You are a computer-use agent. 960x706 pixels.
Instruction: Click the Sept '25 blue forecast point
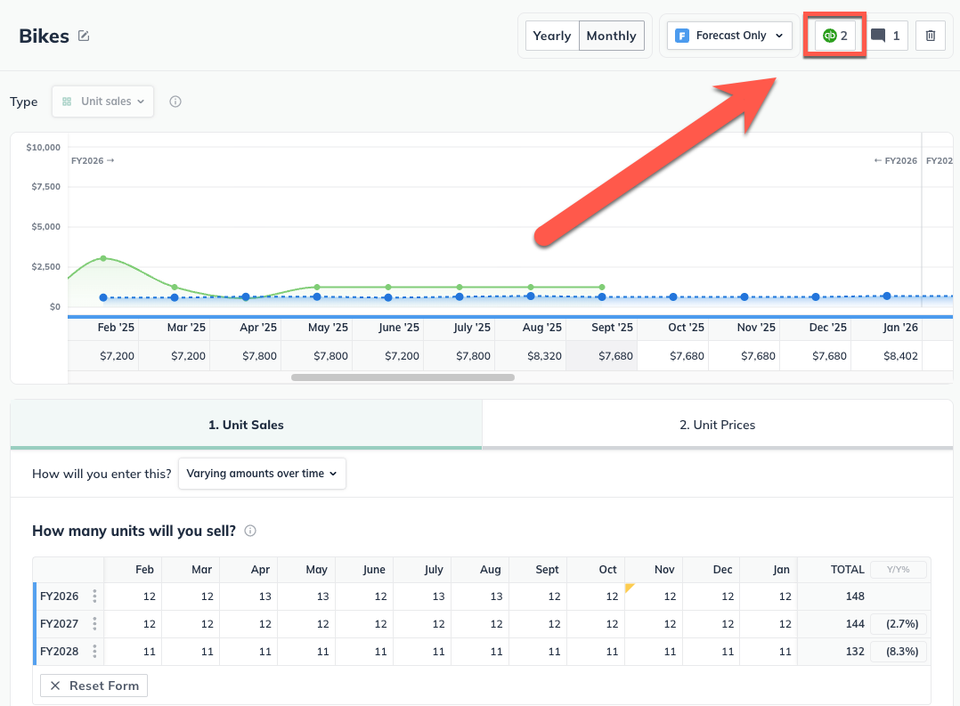(602, 297)
